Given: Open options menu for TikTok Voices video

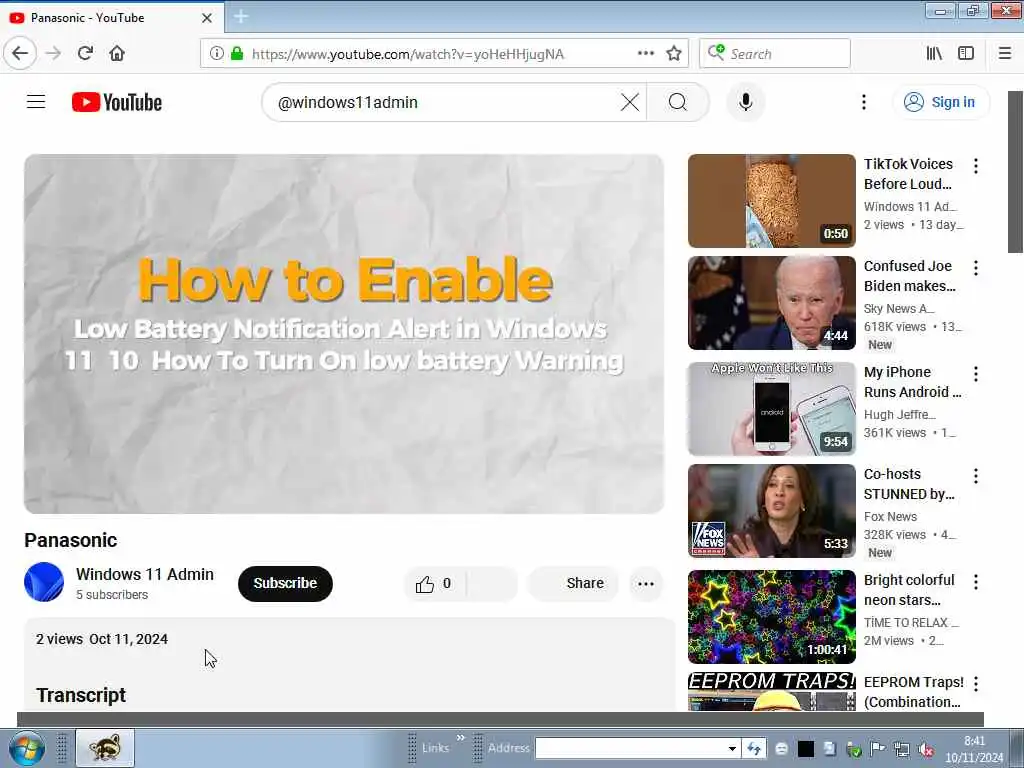Looking at the screenshot, I should pos(976,166).
